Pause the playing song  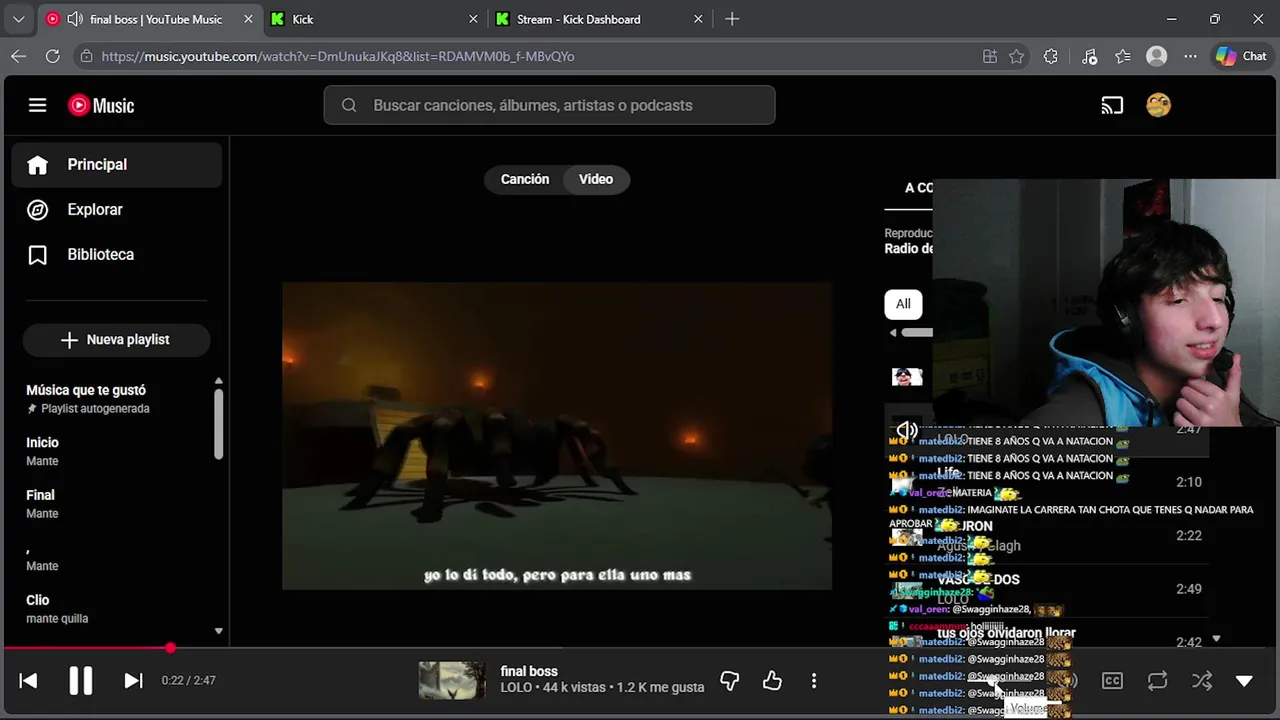(x=80, y=680)
